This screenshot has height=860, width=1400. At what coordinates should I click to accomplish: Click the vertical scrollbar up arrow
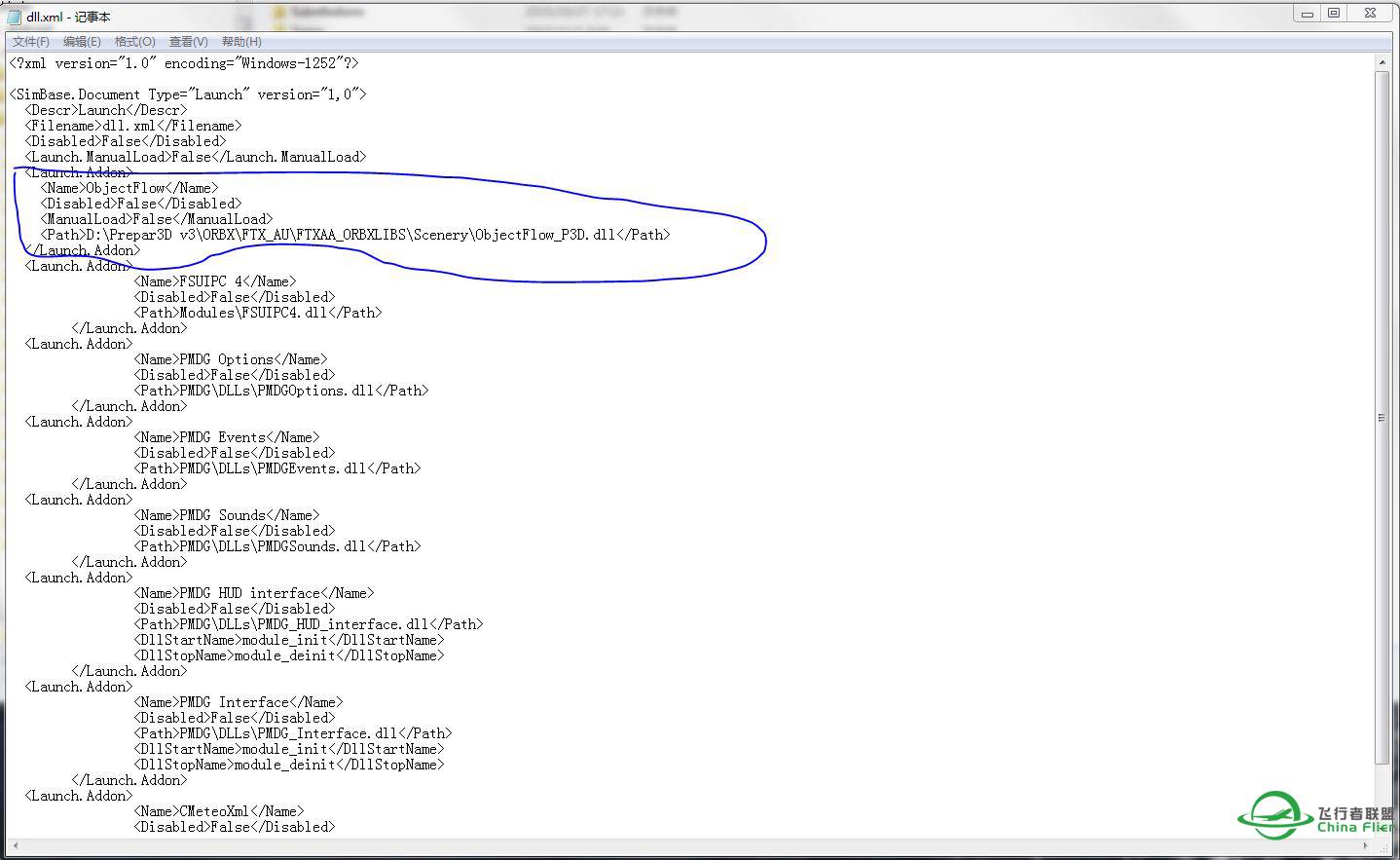click(1382, 62)
